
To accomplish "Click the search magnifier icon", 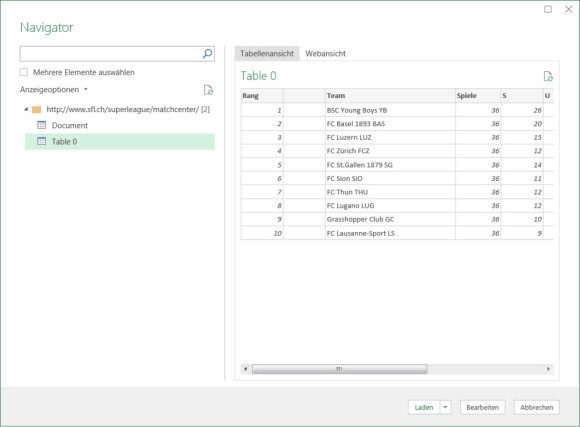I will (x=208, y=54).
